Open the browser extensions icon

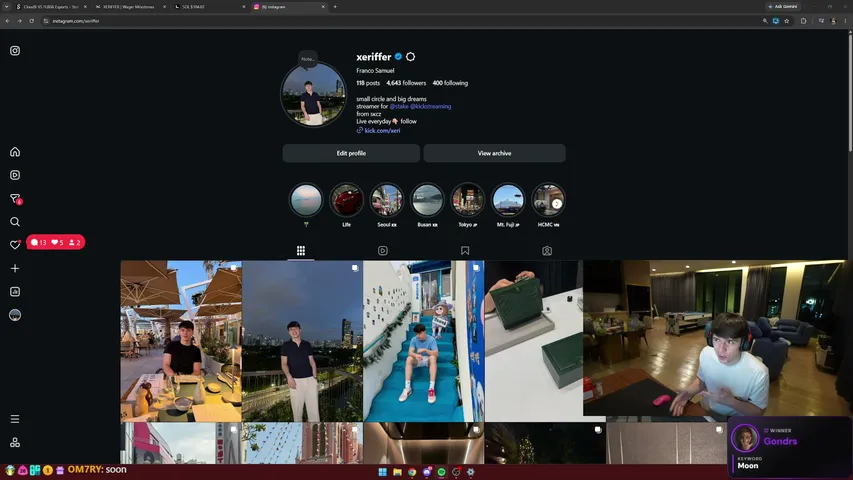[x=803, y=21]
